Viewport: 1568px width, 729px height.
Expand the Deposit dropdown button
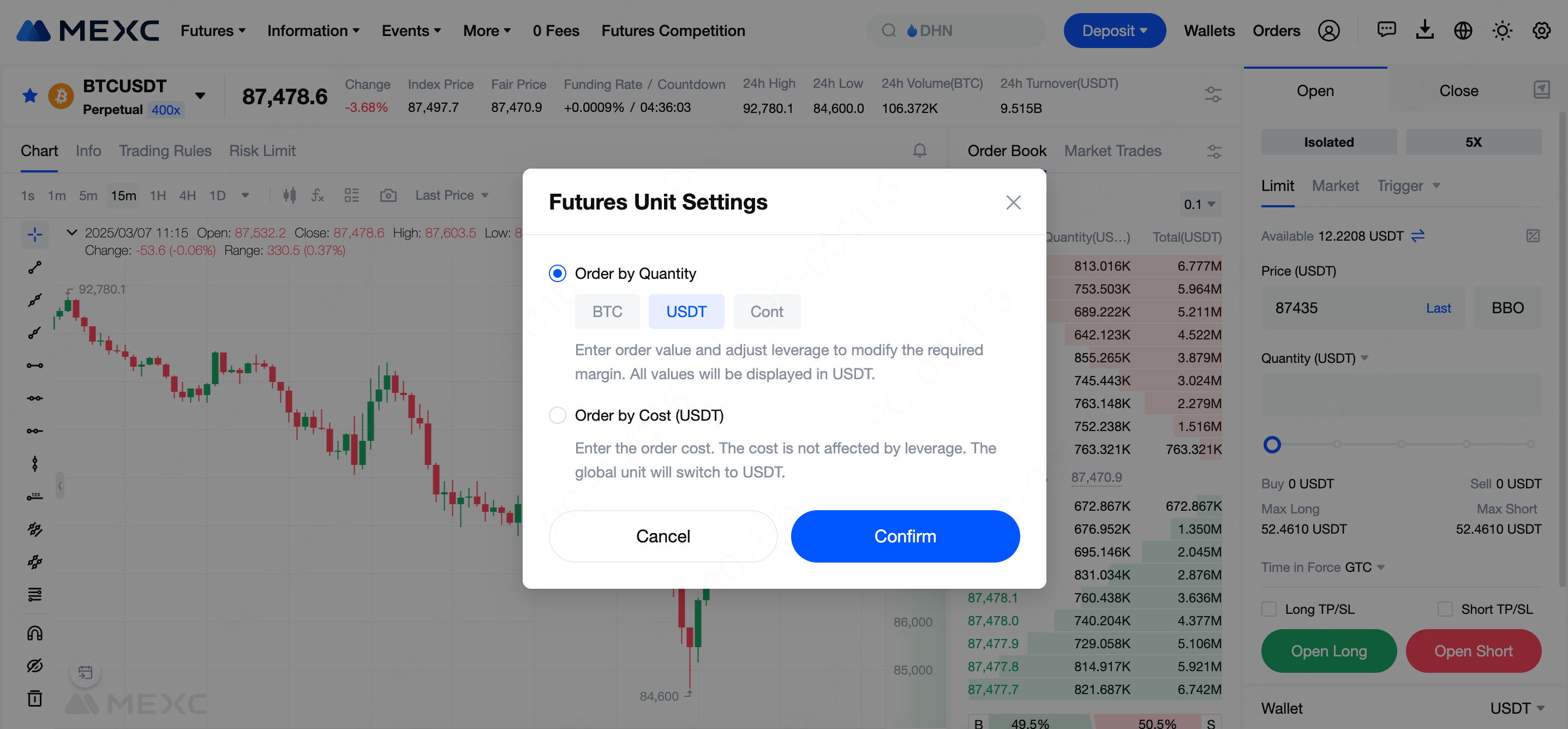pos(1114,31)
